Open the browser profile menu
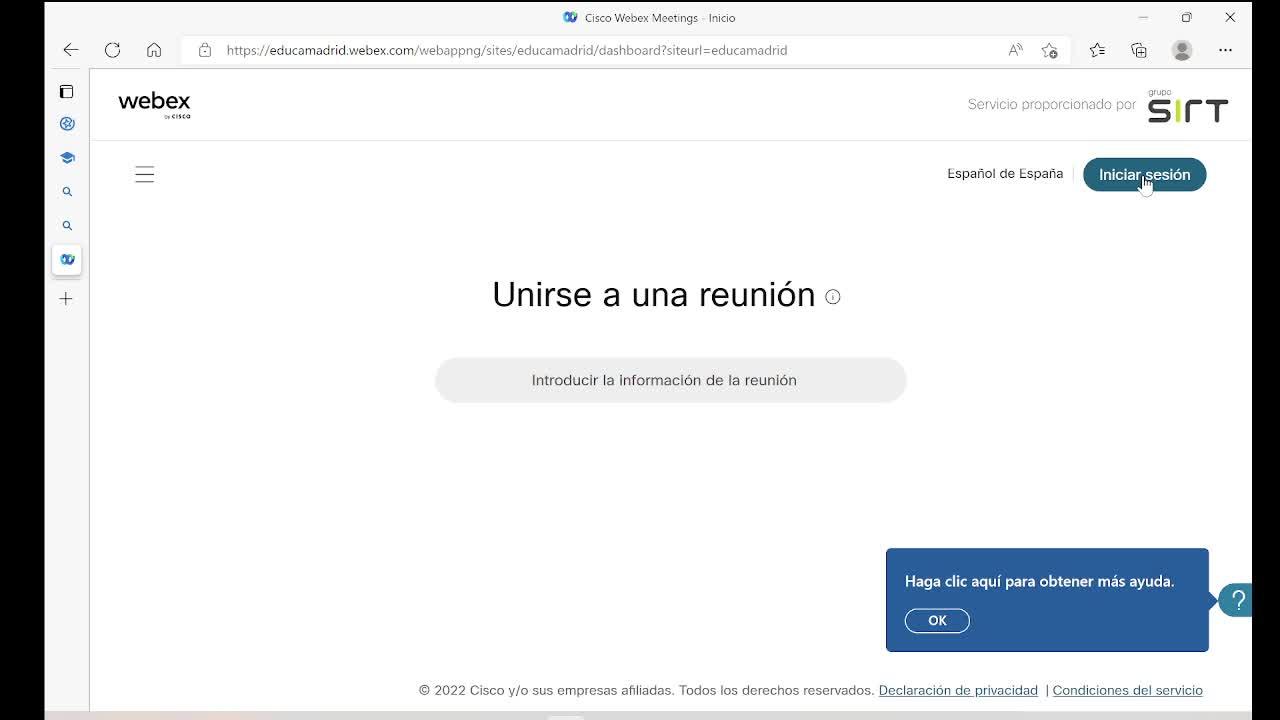This screenshot has height=720, width=1280. click(1182, 50)
